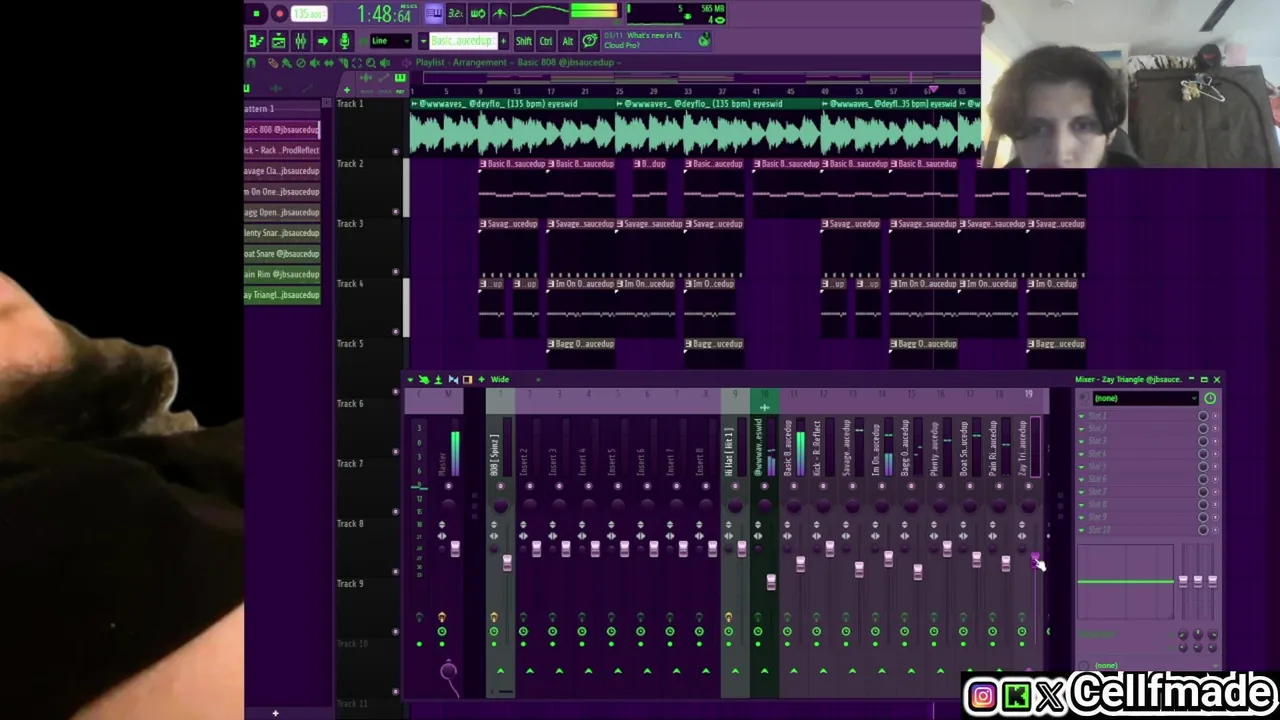Click the Record button in transport

coord(279,14)
